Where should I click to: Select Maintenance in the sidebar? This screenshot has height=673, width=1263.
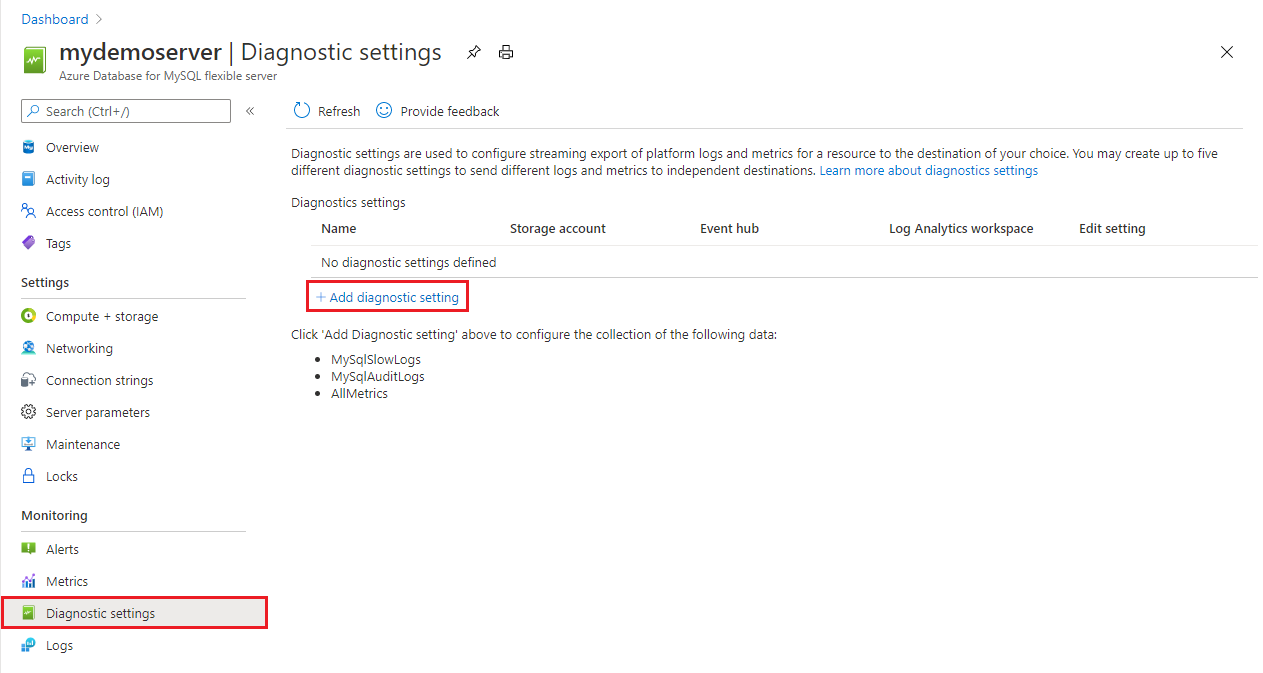pyautogui.click(x=83, y=445)
